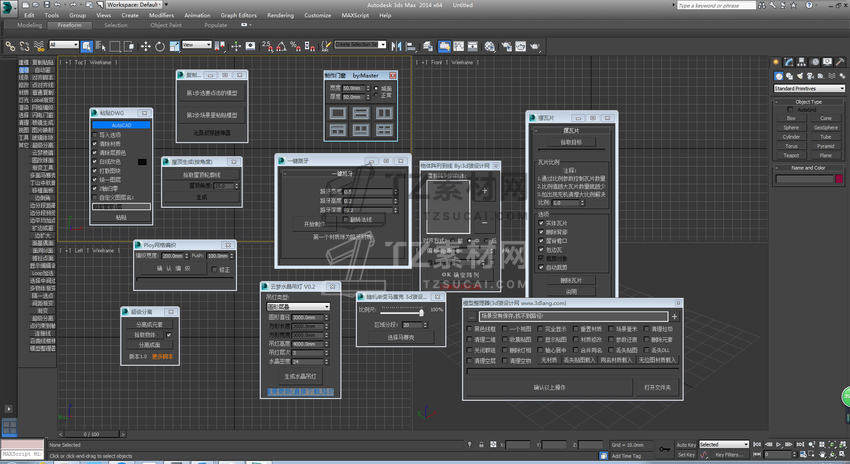Open the Edit menu
This screenshot has height=464, width=850.
tap(29, 15)
